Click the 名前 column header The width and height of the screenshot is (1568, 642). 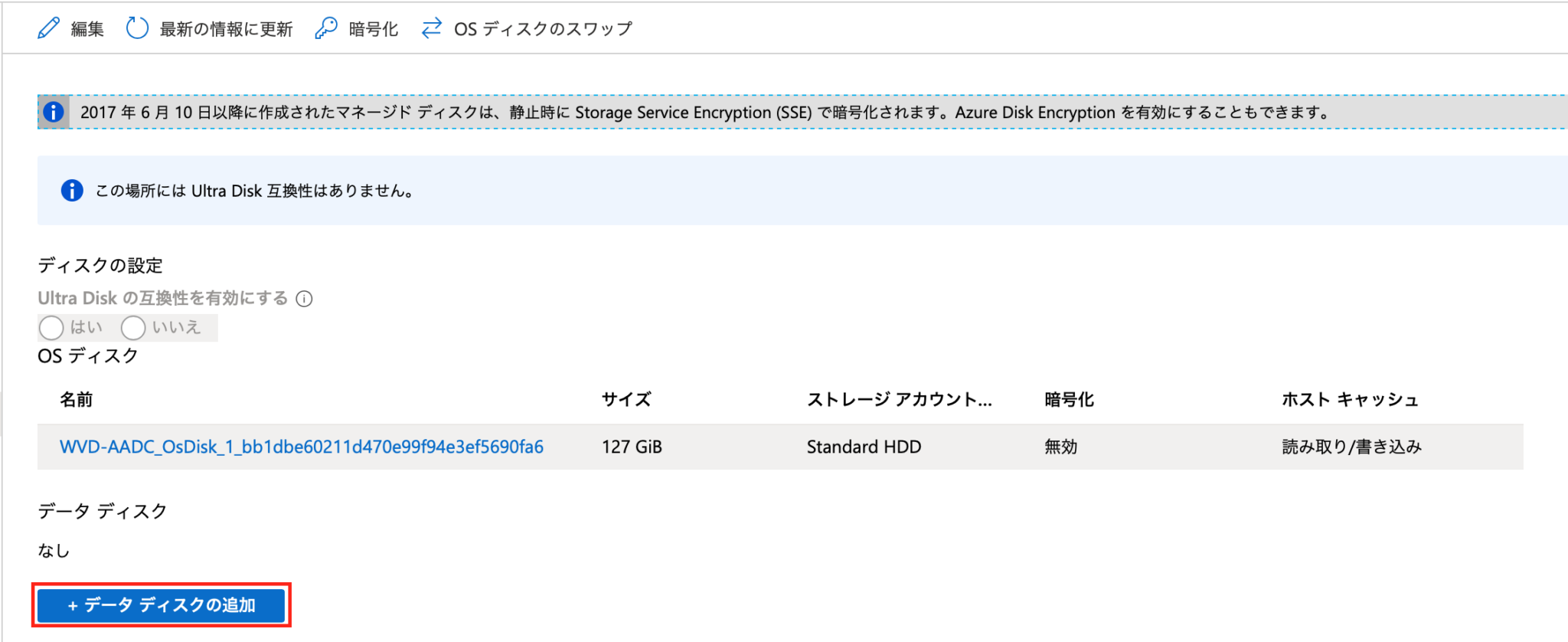point(77,399)
